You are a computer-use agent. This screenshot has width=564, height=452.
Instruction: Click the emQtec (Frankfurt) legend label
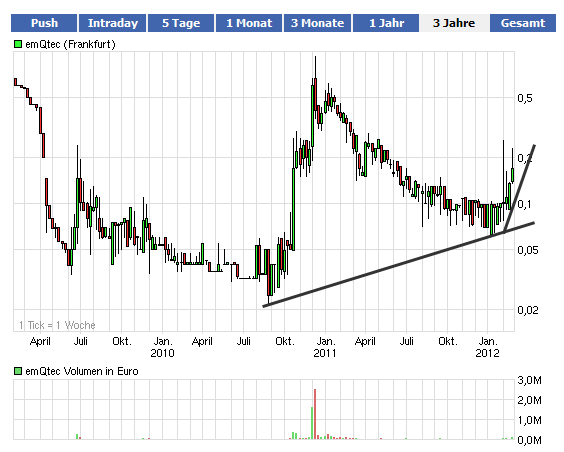[70, 44]
